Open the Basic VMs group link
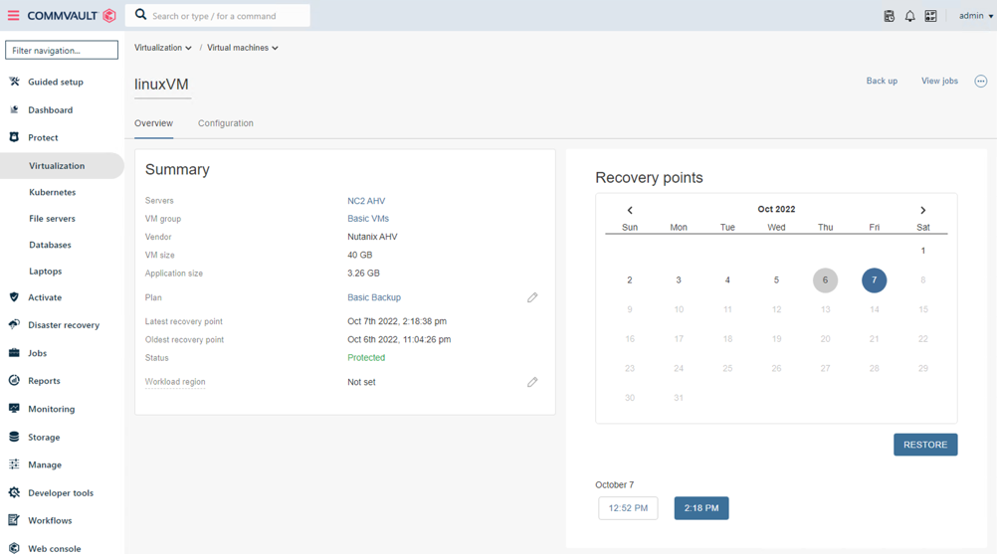The image size is (1002, 559). (368, 218)
